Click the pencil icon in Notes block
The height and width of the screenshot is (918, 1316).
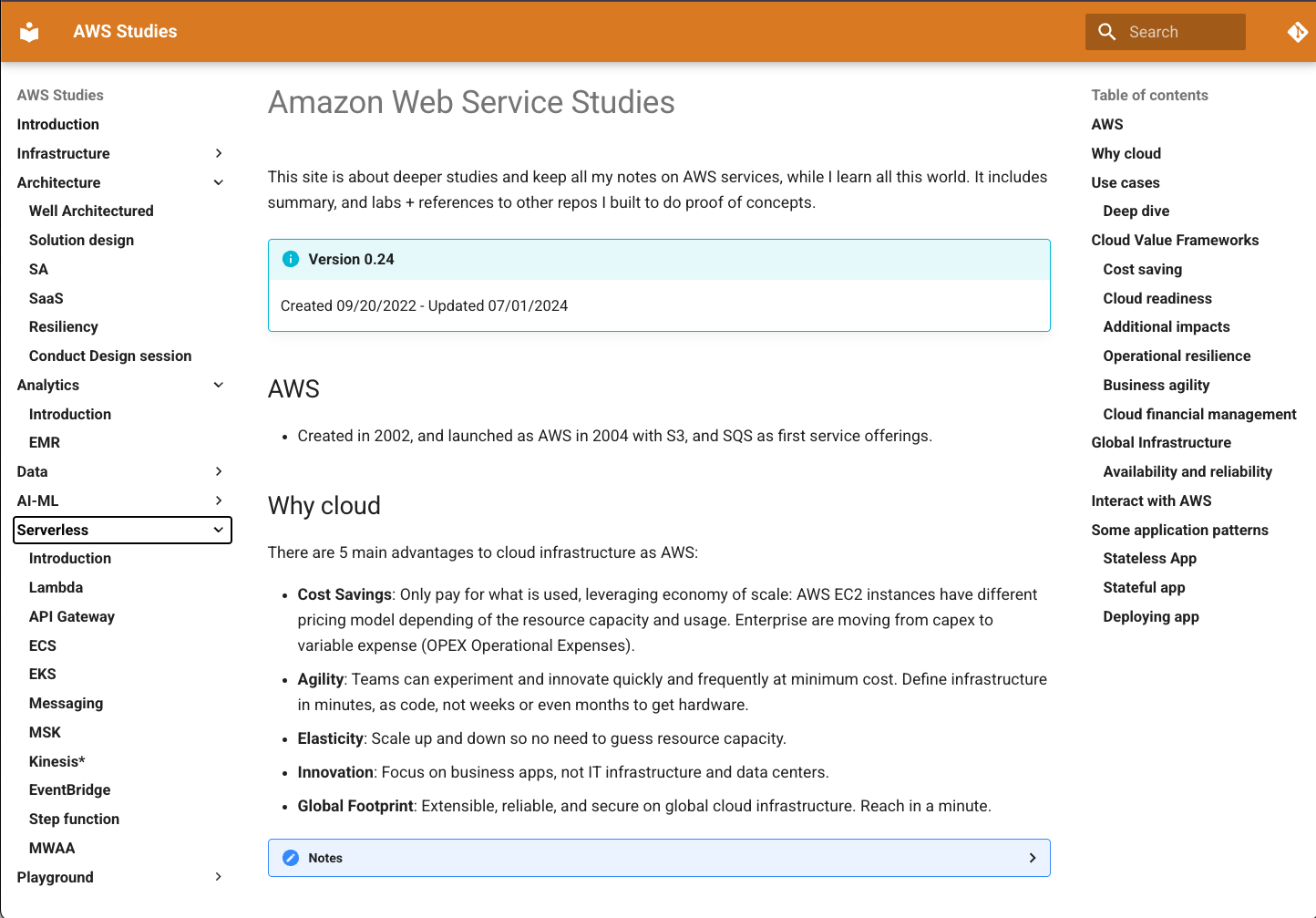click(x=291, y=858)
